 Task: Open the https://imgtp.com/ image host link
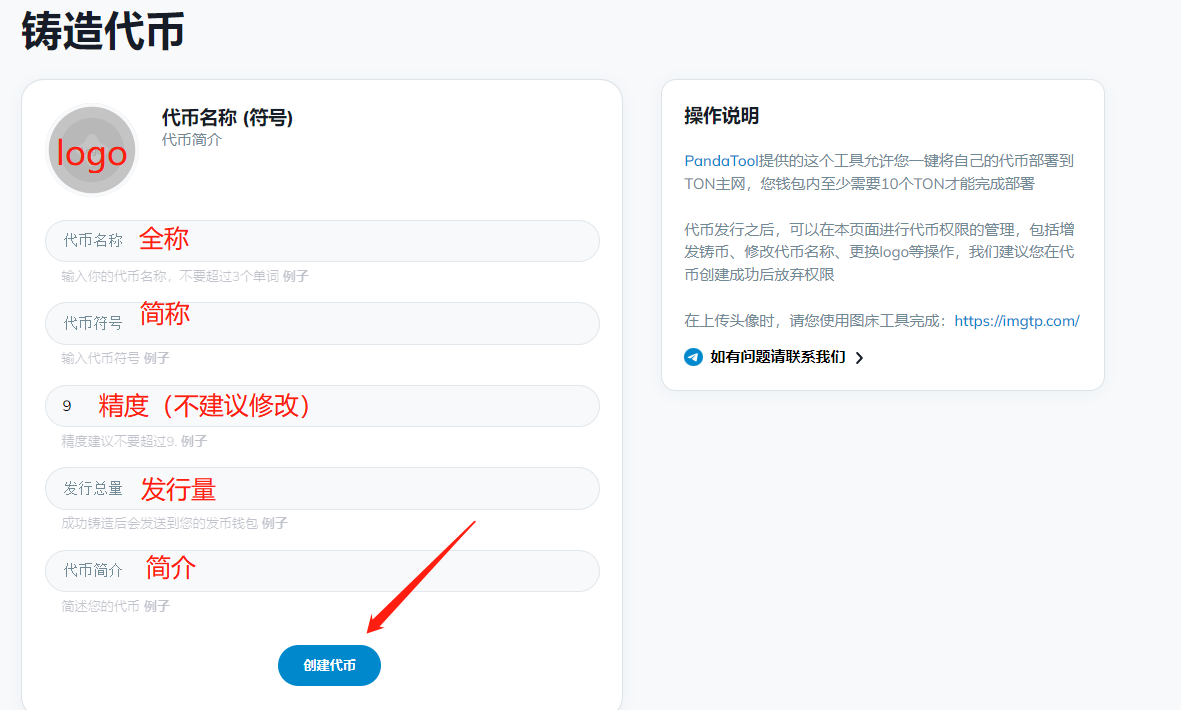[1017, 321]
